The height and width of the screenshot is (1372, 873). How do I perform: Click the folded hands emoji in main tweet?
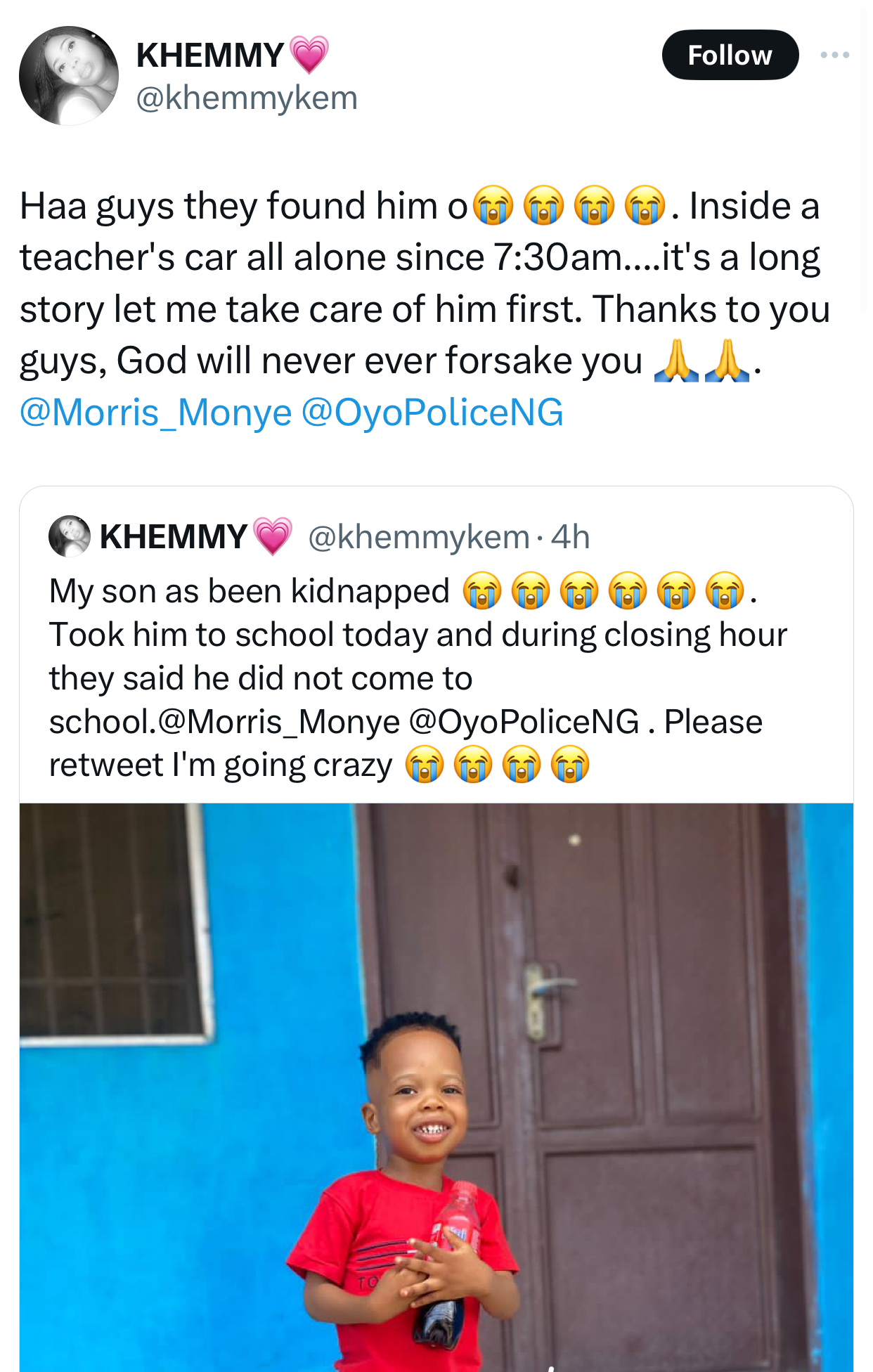click(x=676, y=361)
